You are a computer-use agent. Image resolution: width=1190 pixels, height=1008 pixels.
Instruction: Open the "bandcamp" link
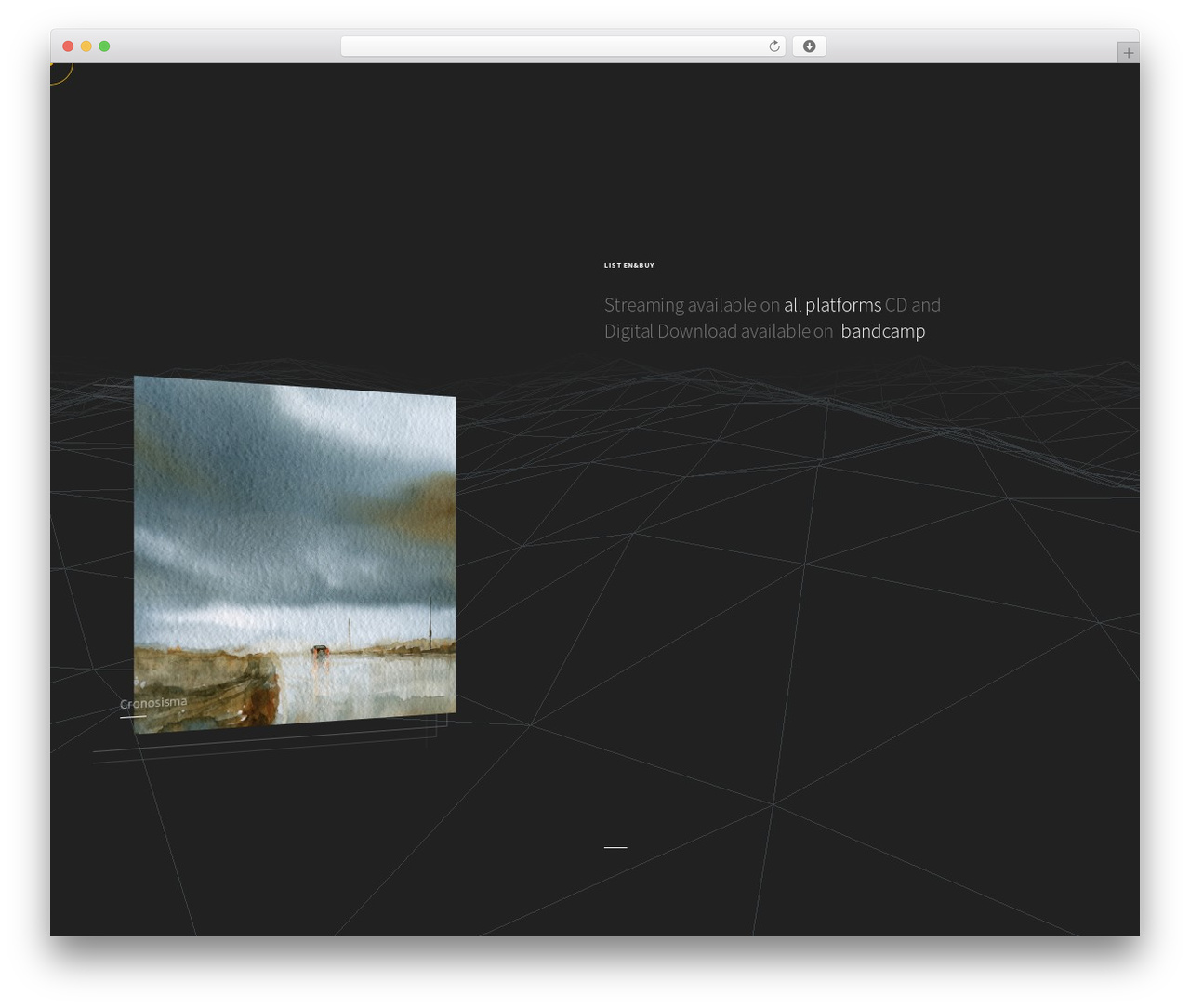[x=882, y=331]
